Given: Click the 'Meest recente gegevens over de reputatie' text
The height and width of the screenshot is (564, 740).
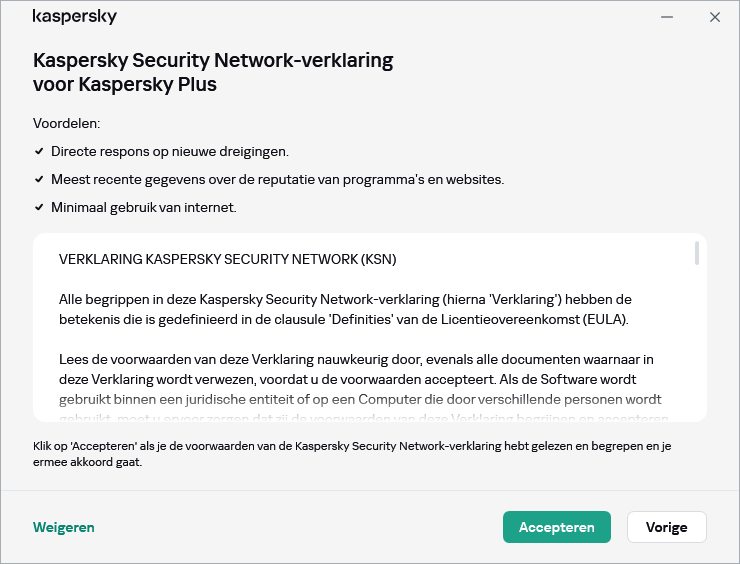Looking at the screenshot, I should 277,179.
